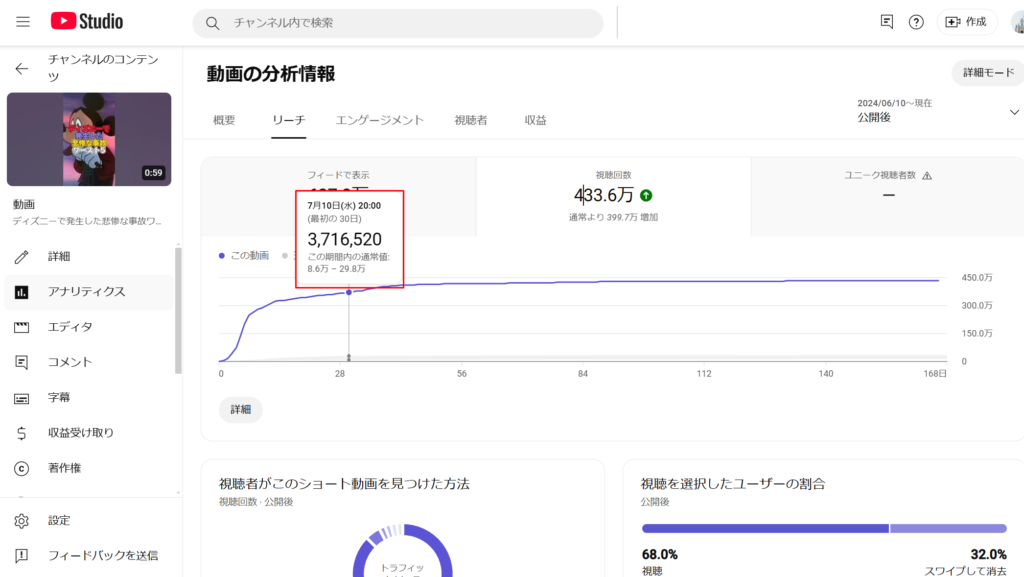The width and height of the screenshot is (1024, 577).
Task: Open the send feedback icon at top
Action: [x=886, y=22]
